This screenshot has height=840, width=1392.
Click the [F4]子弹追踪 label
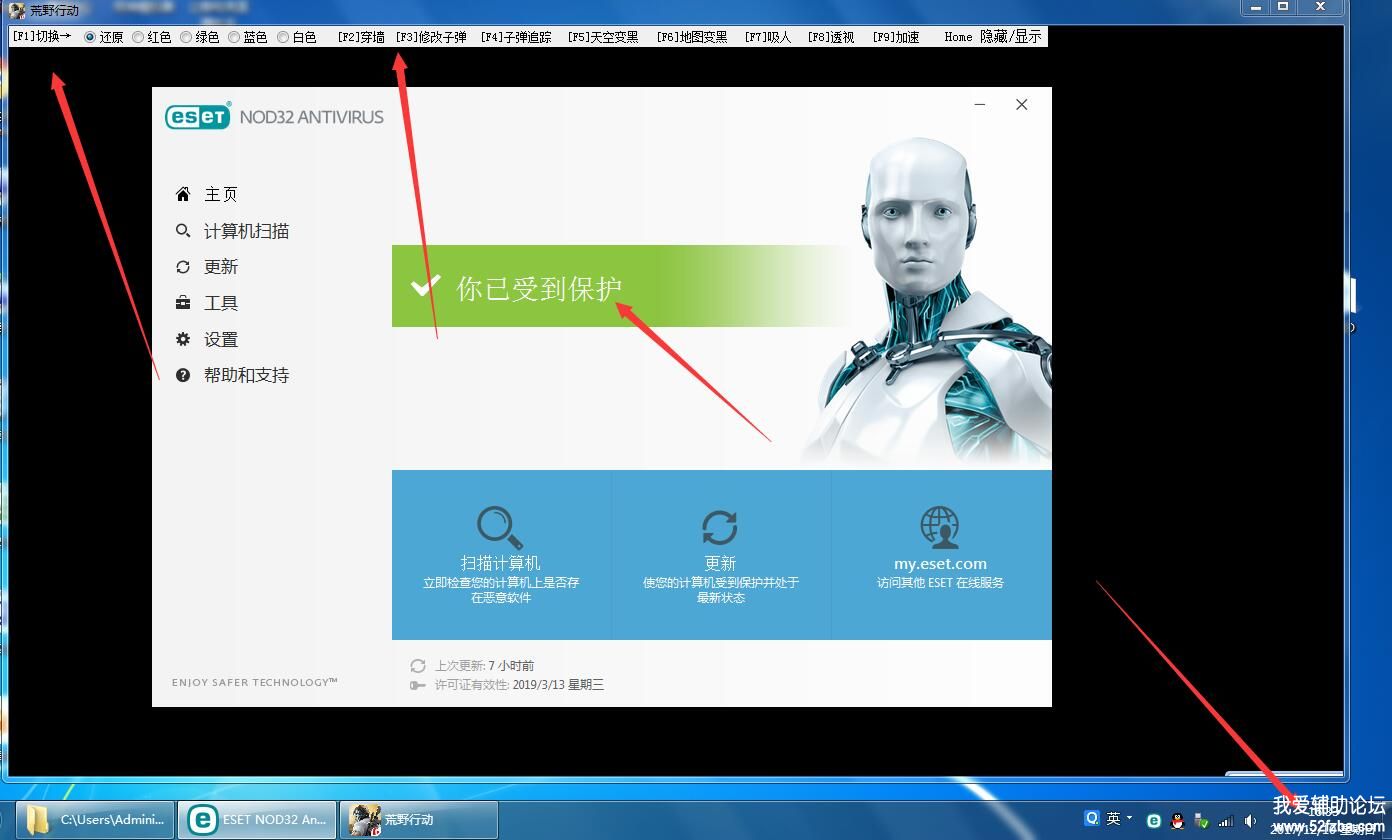(x=516, y=37)
